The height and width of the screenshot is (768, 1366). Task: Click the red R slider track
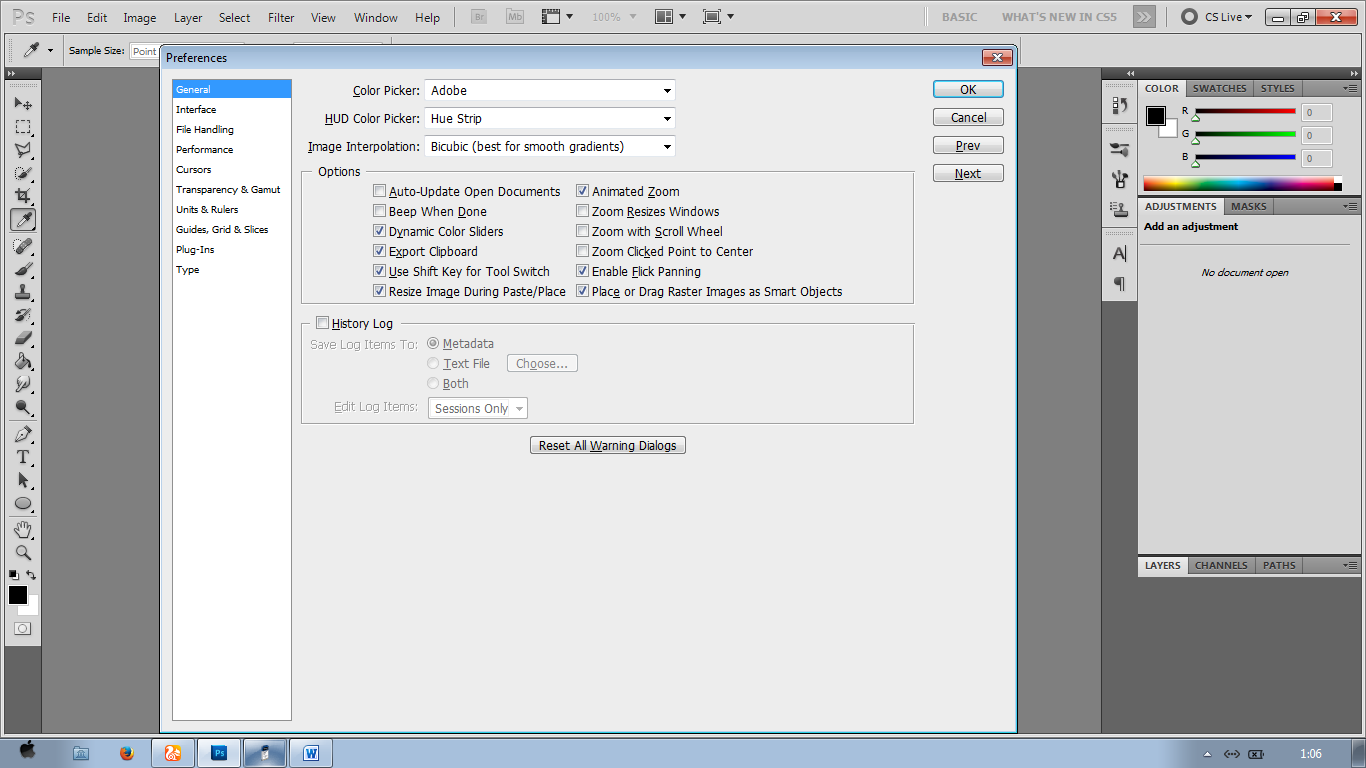[1245, 111]
